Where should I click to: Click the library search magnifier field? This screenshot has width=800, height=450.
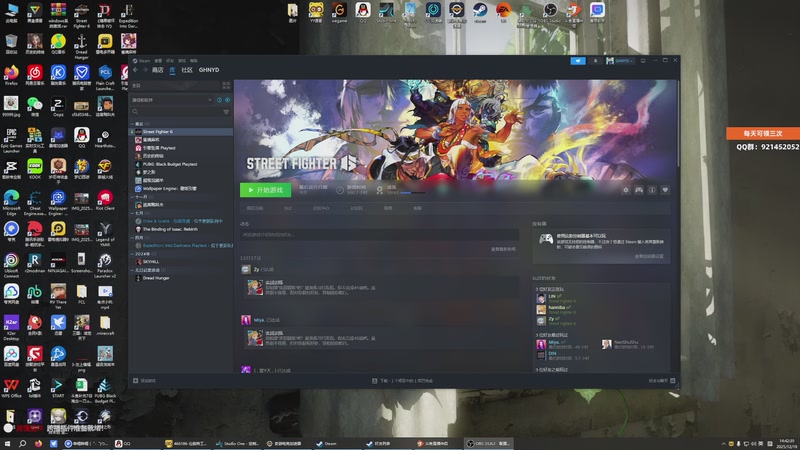[176, 112]
